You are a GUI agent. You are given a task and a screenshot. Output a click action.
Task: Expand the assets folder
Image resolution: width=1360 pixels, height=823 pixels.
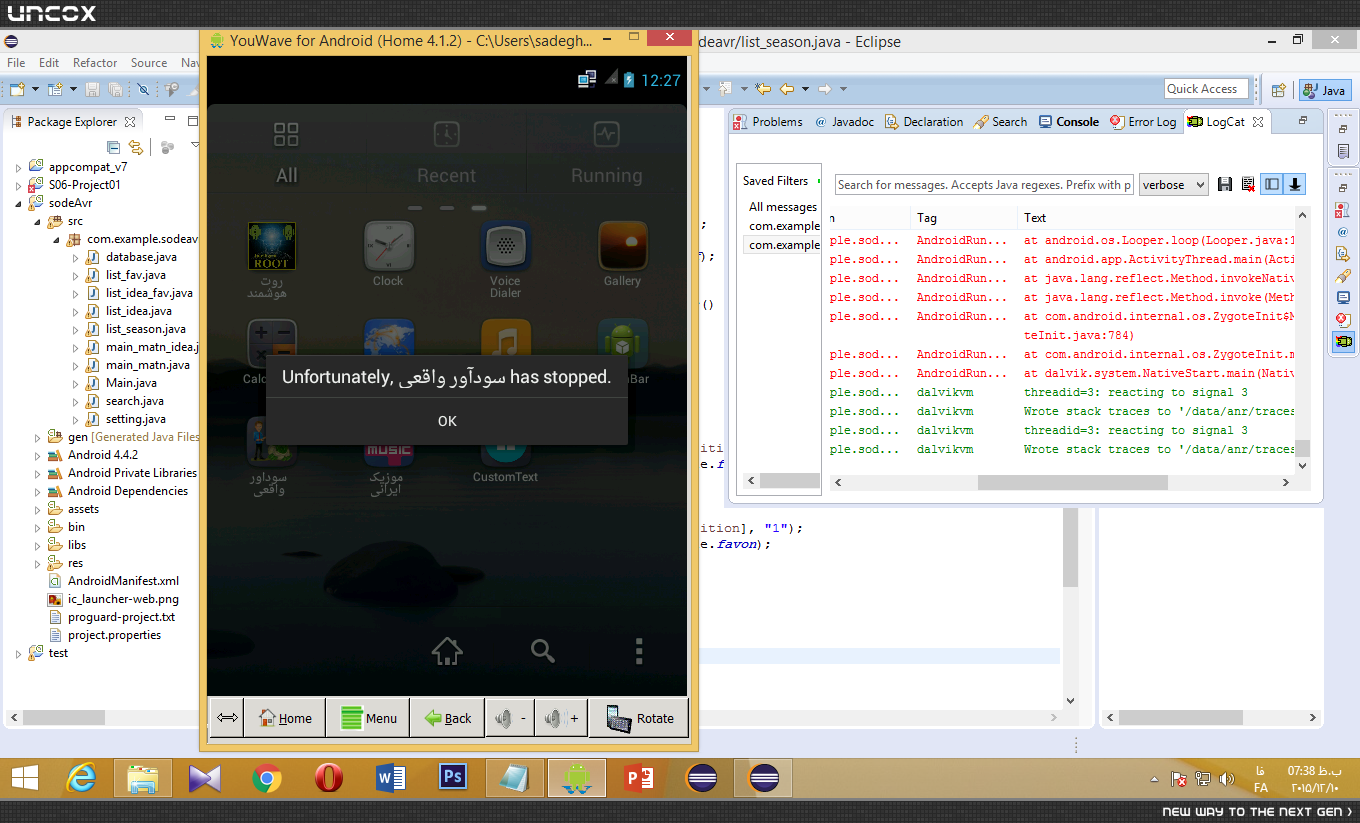tap(38, 509)
